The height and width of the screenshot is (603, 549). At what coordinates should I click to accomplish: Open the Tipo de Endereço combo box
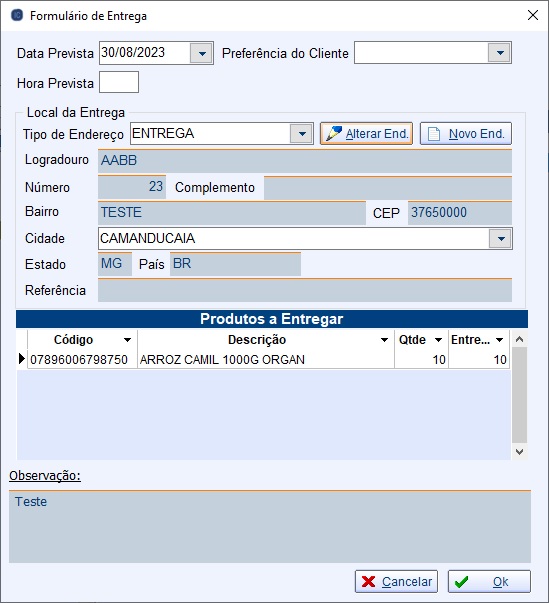[302, 133]
